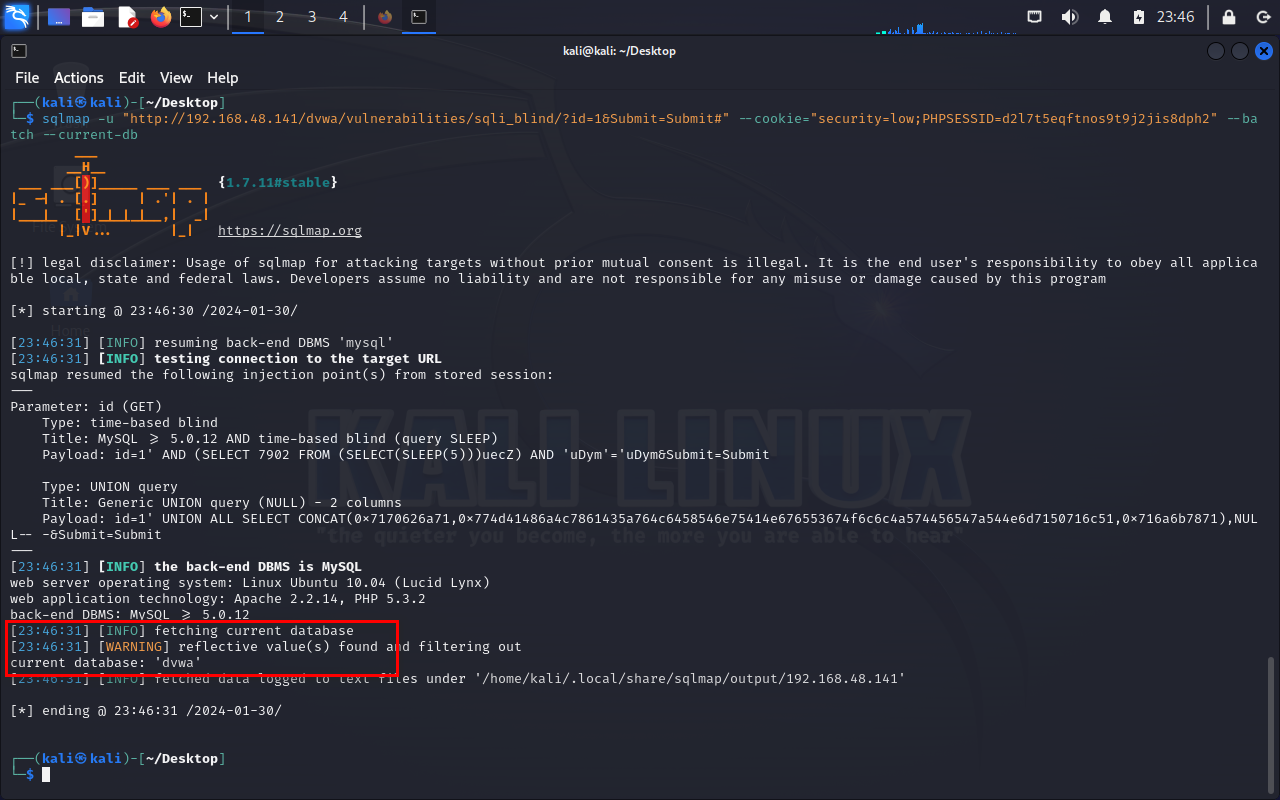
Task: Click 'Type: time-based blind' line
Action: pos(130,423)
